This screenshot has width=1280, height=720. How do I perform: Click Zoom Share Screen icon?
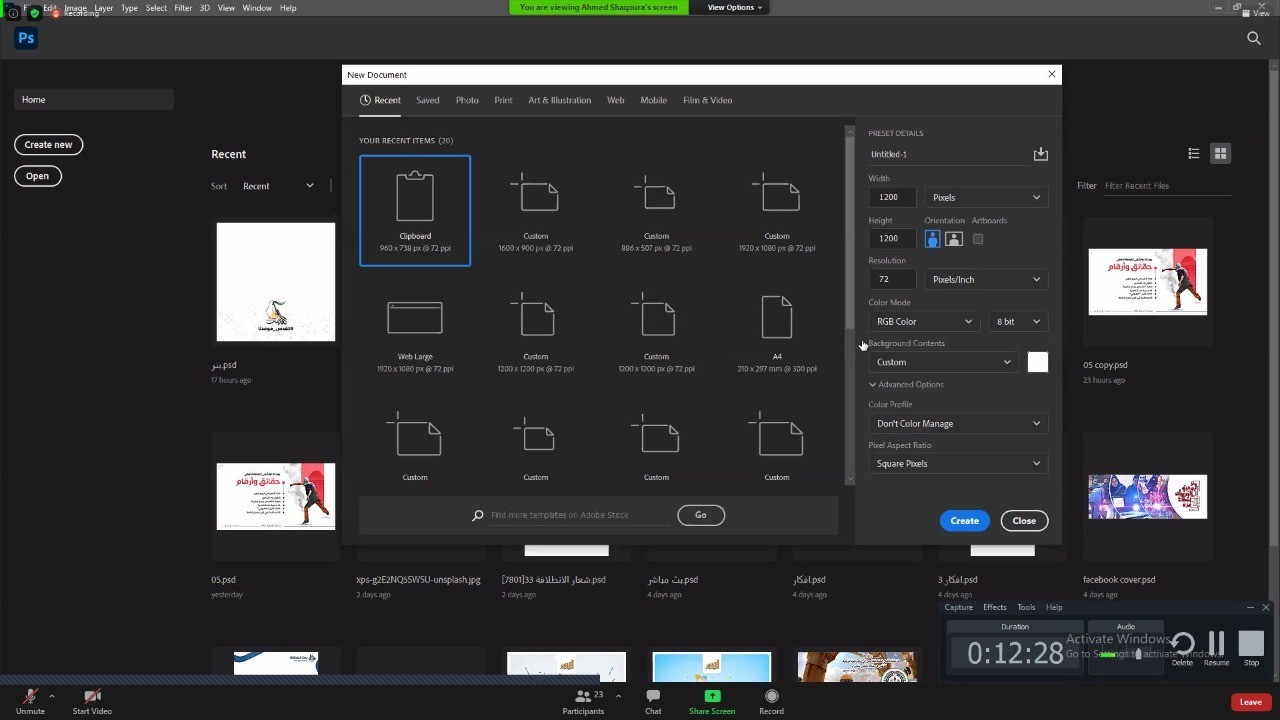point(712,697)
